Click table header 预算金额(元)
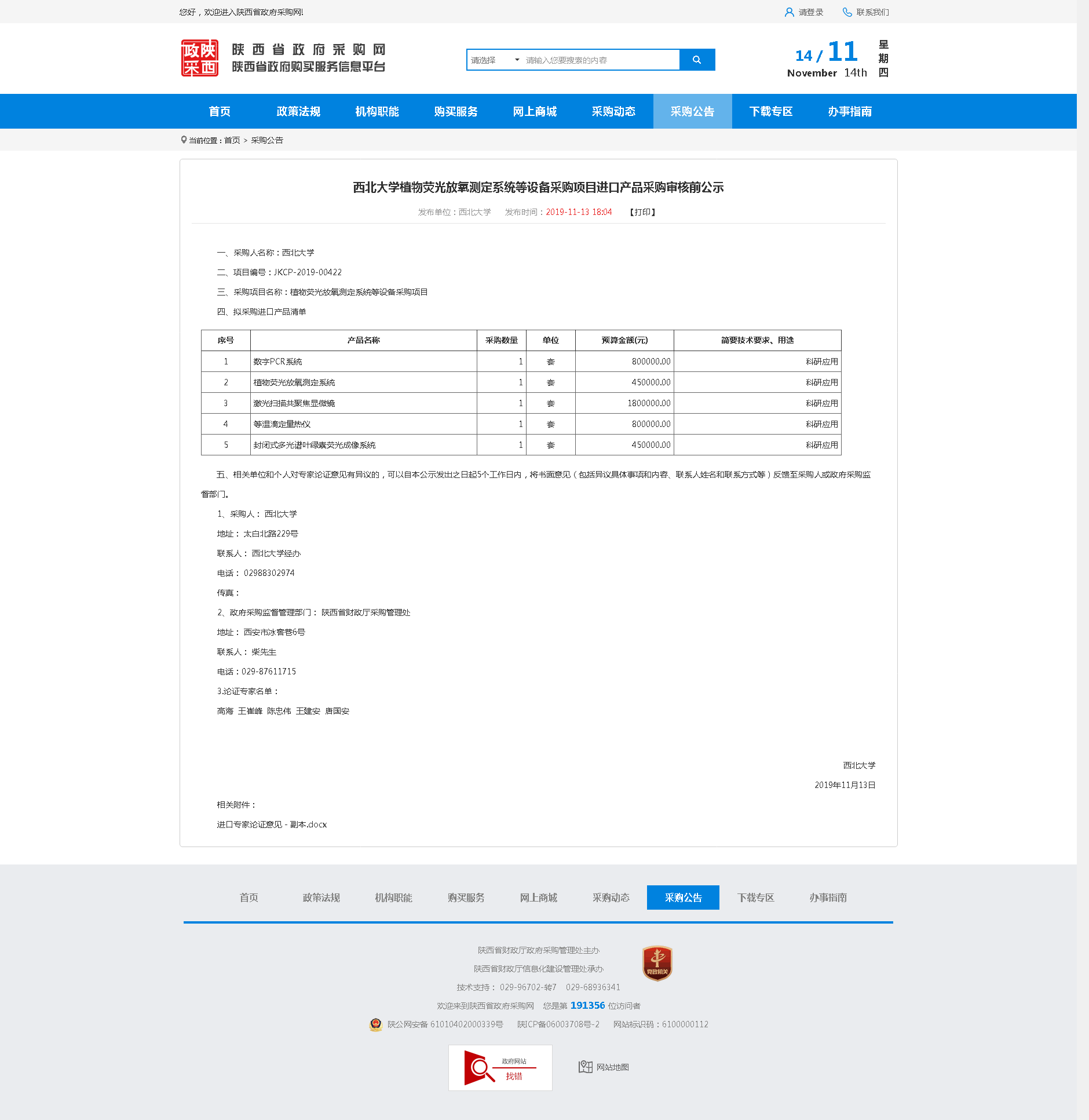1089x1120 pixels. tap(624, 340)
